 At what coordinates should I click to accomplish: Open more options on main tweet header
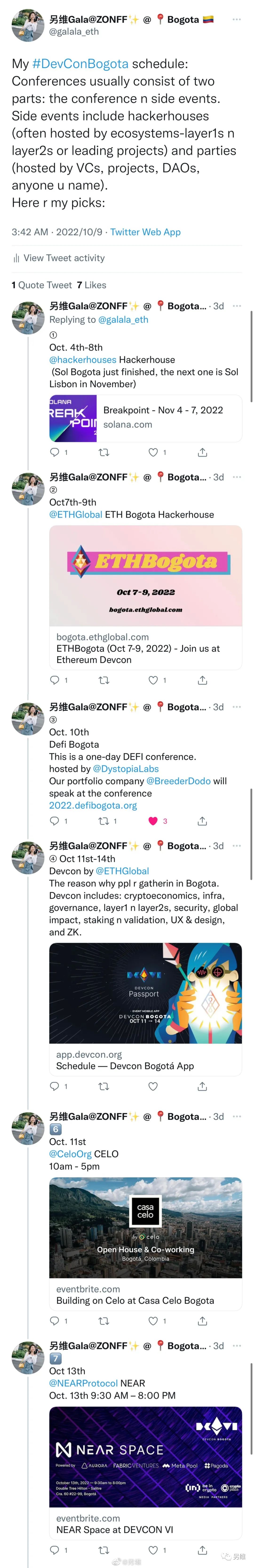[x=237, y=20]
